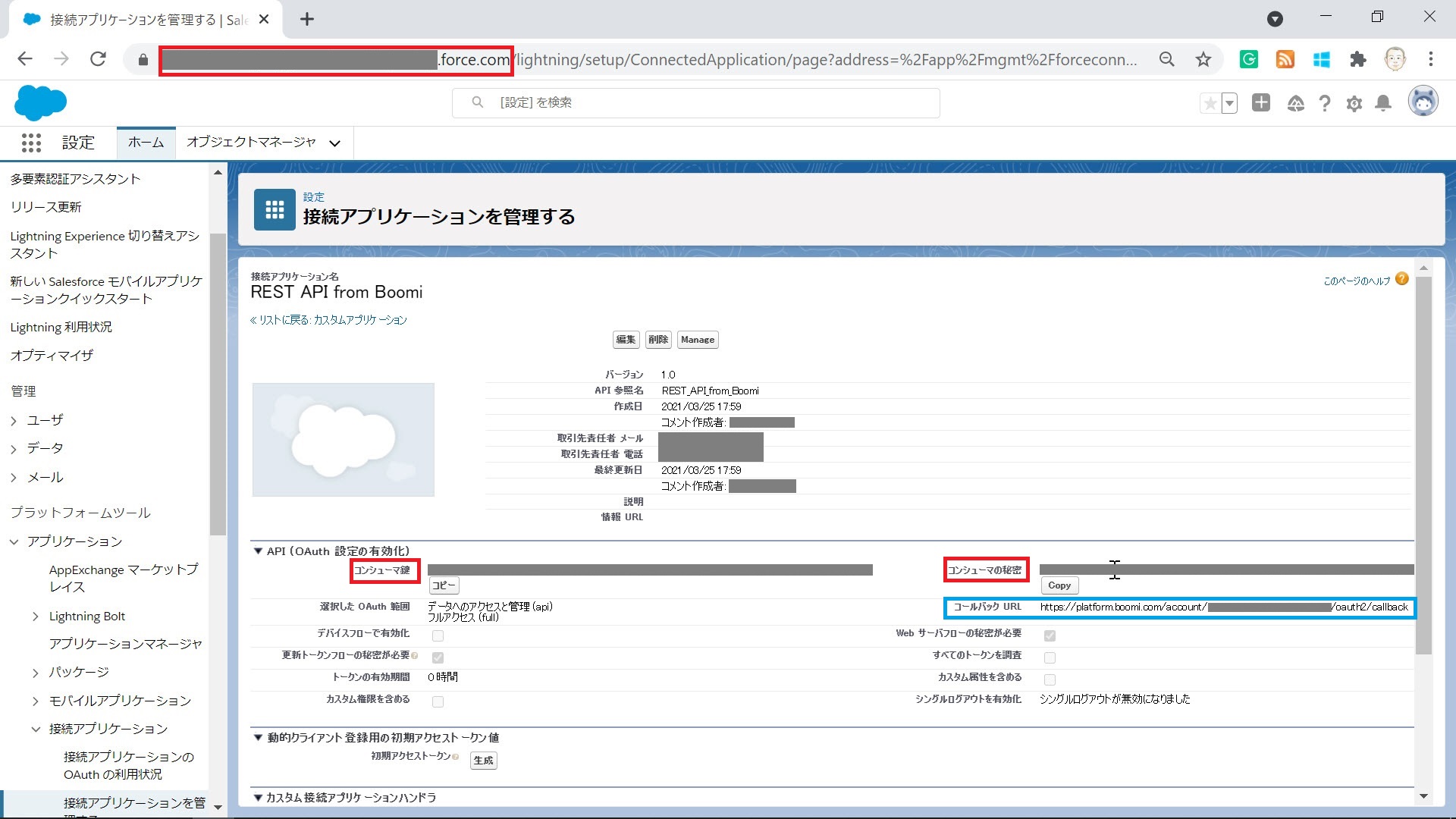Enable デバイスフローで有効化 checkbox
Image resolution: width=1456 pixels, height=819 pixels.
[x=438, y=636]
